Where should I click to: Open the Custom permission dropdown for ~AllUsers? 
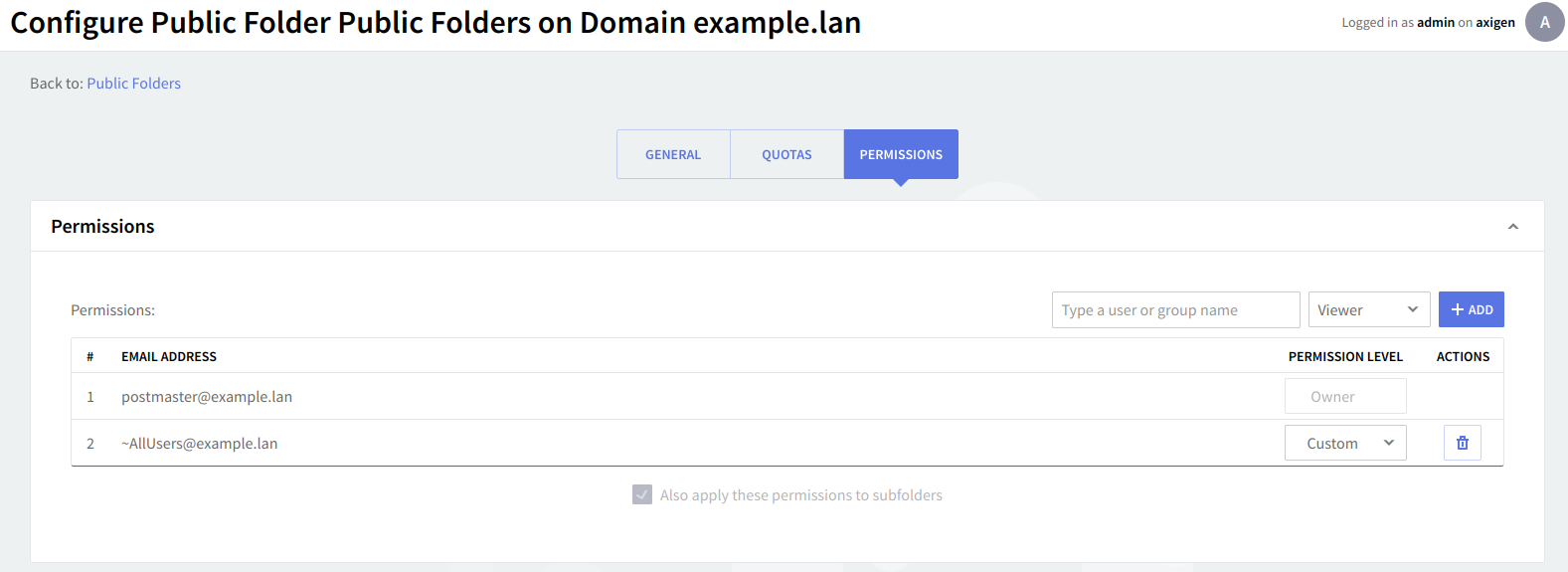(x=1344, y=443)
